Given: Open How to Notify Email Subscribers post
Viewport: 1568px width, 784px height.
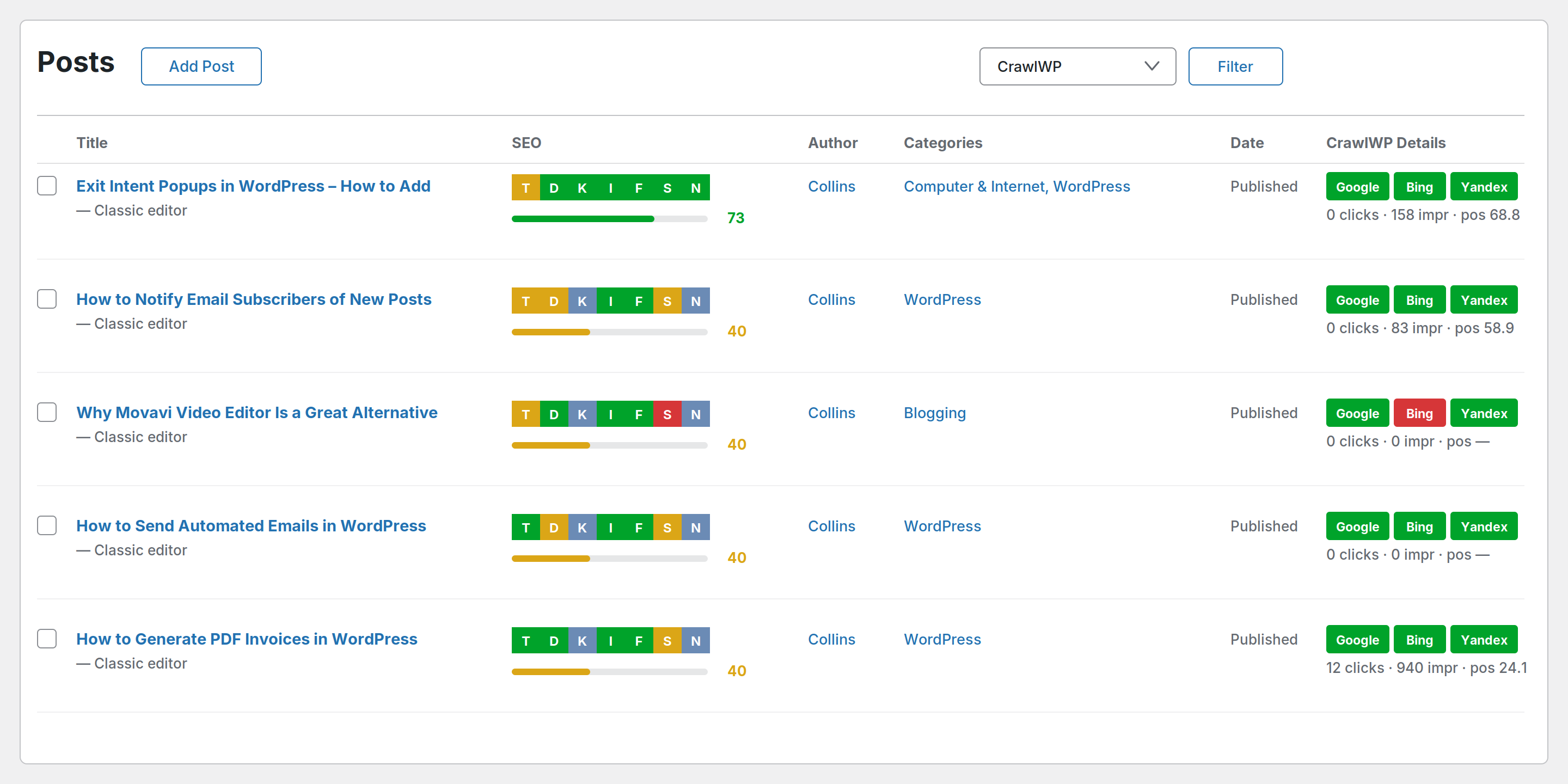Looking at the screenshot, I should tap(254, 299).
